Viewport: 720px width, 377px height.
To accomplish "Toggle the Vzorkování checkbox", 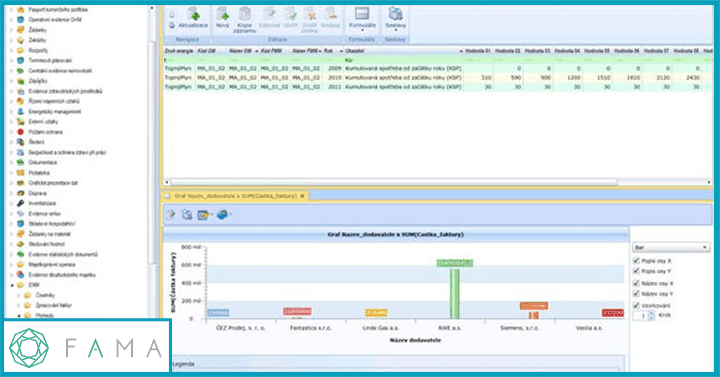I will click(636, 305).
